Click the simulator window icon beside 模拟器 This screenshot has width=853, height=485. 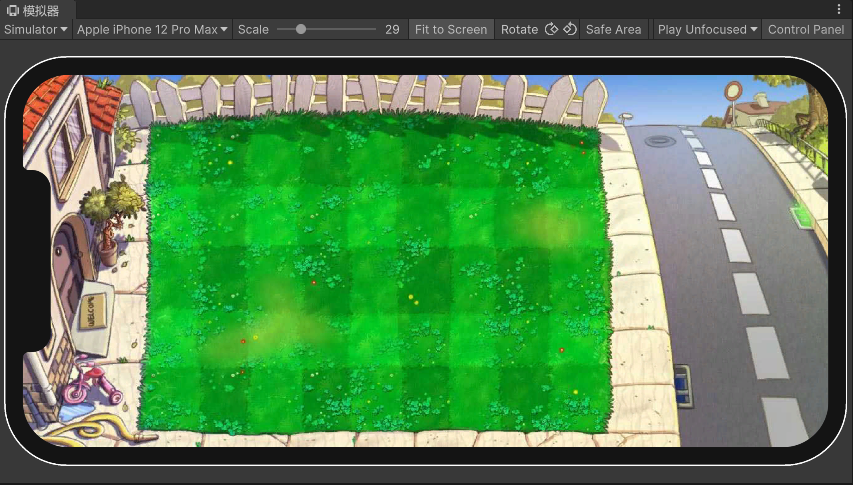click(13, 11)
